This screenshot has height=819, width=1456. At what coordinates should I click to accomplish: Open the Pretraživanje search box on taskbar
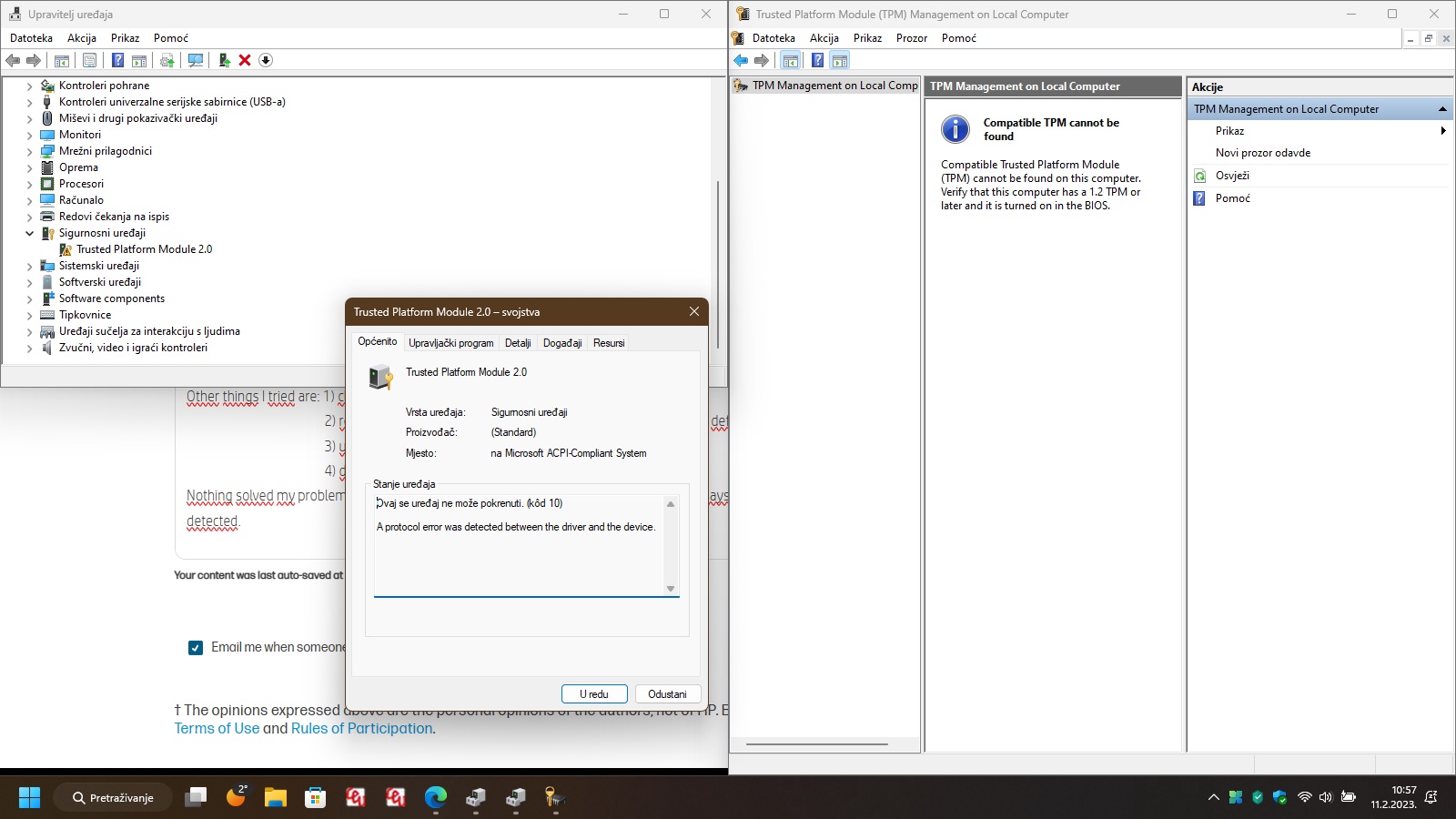[x=112, y=796]
